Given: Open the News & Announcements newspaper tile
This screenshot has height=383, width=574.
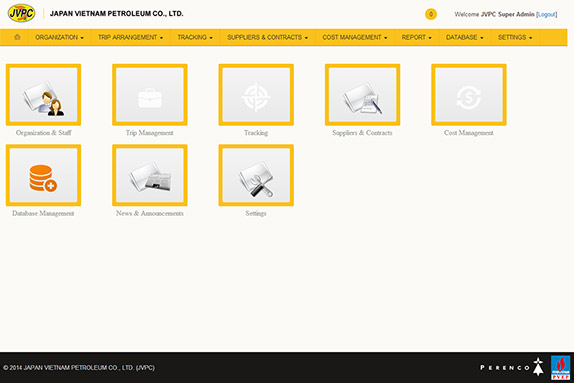Looking at the screenshot, I should pos(150,175).
